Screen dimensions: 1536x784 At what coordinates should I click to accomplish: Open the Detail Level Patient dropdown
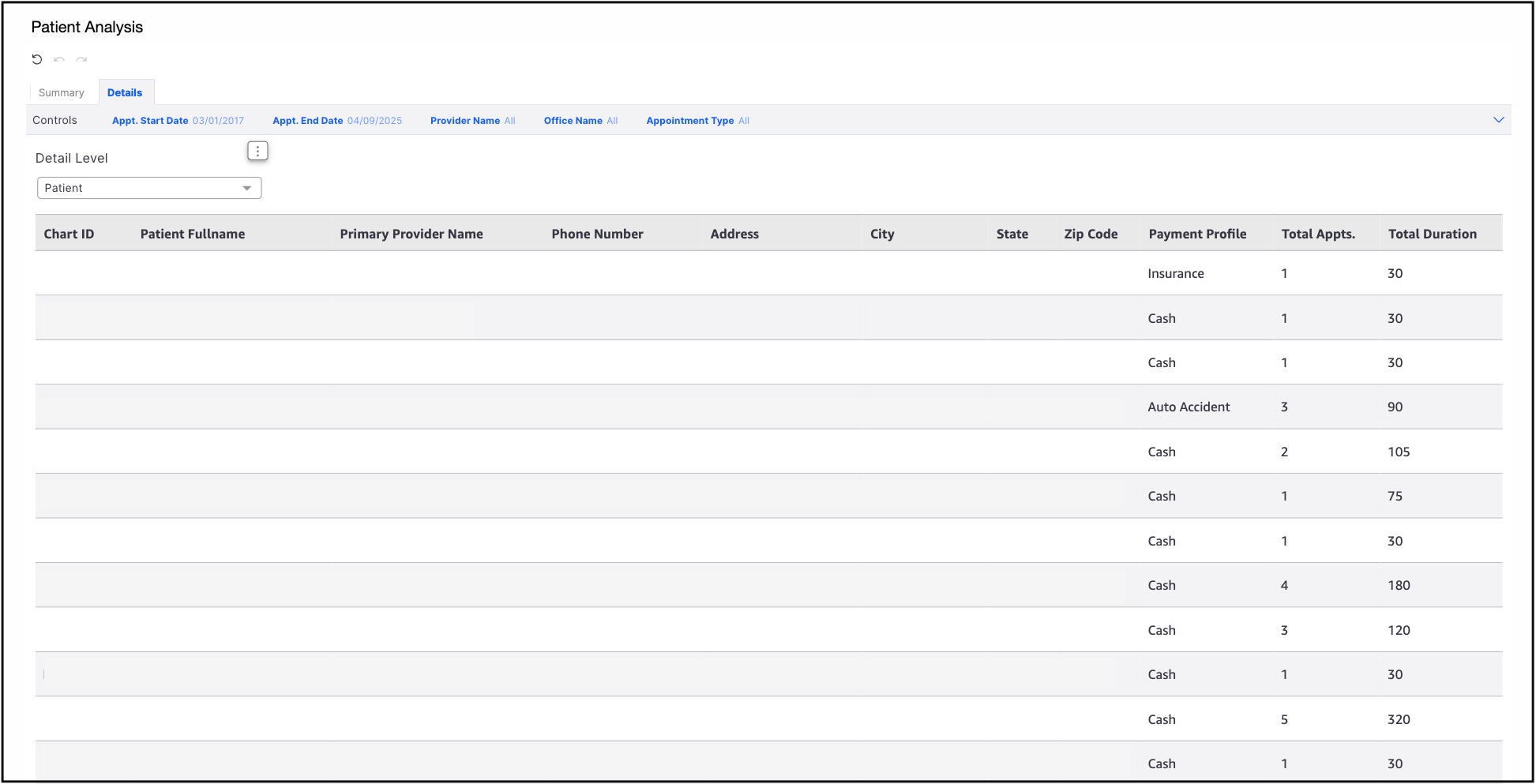click(149, 188)
